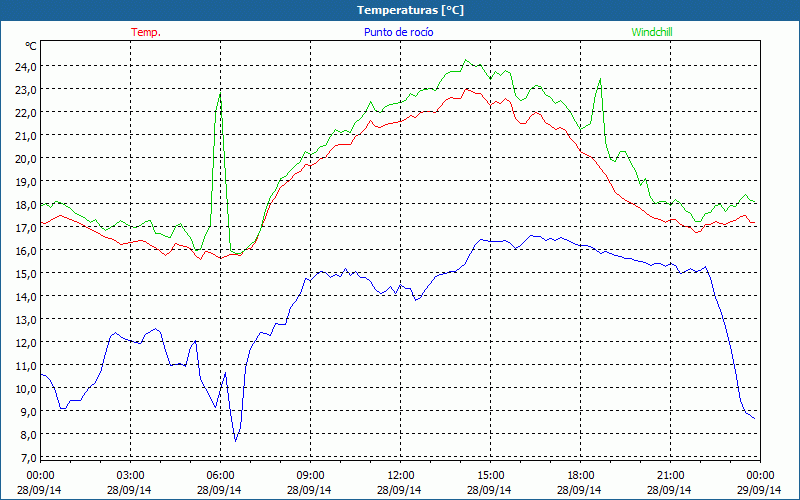The image size is (800, 500).
Task: Click the '21,0' y-axis value
Action: coord(26,135)
